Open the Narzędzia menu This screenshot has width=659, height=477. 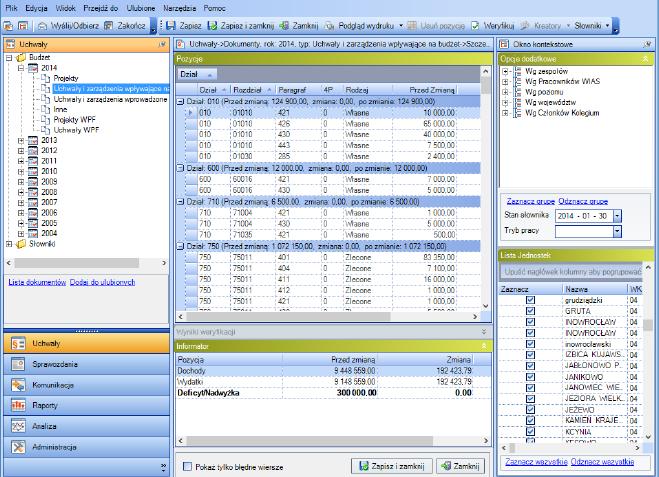179,8
